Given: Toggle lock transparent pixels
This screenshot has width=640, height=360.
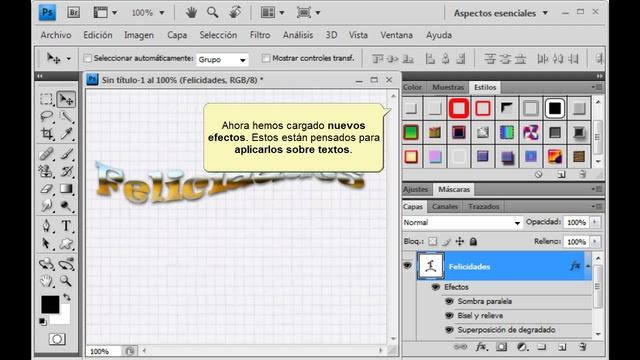Looking at the screenshot, I should pyautogui.click(x=433, y=242).
